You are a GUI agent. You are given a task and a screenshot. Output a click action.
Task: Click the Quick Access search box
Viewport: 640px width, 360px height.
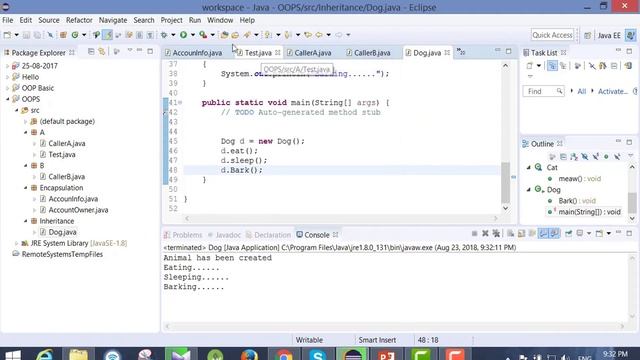coord(552,35)
